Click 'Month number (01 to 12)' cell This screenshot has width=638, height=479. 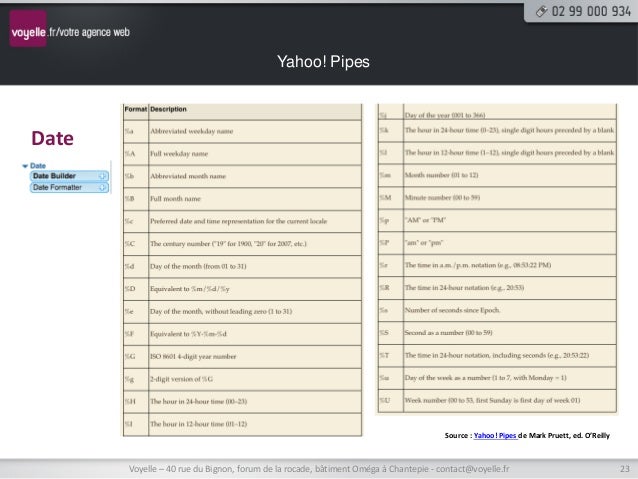coord(510,175)
